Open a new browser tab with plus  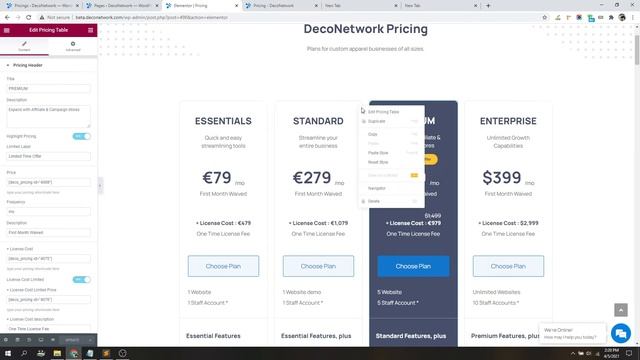point(488,6)
